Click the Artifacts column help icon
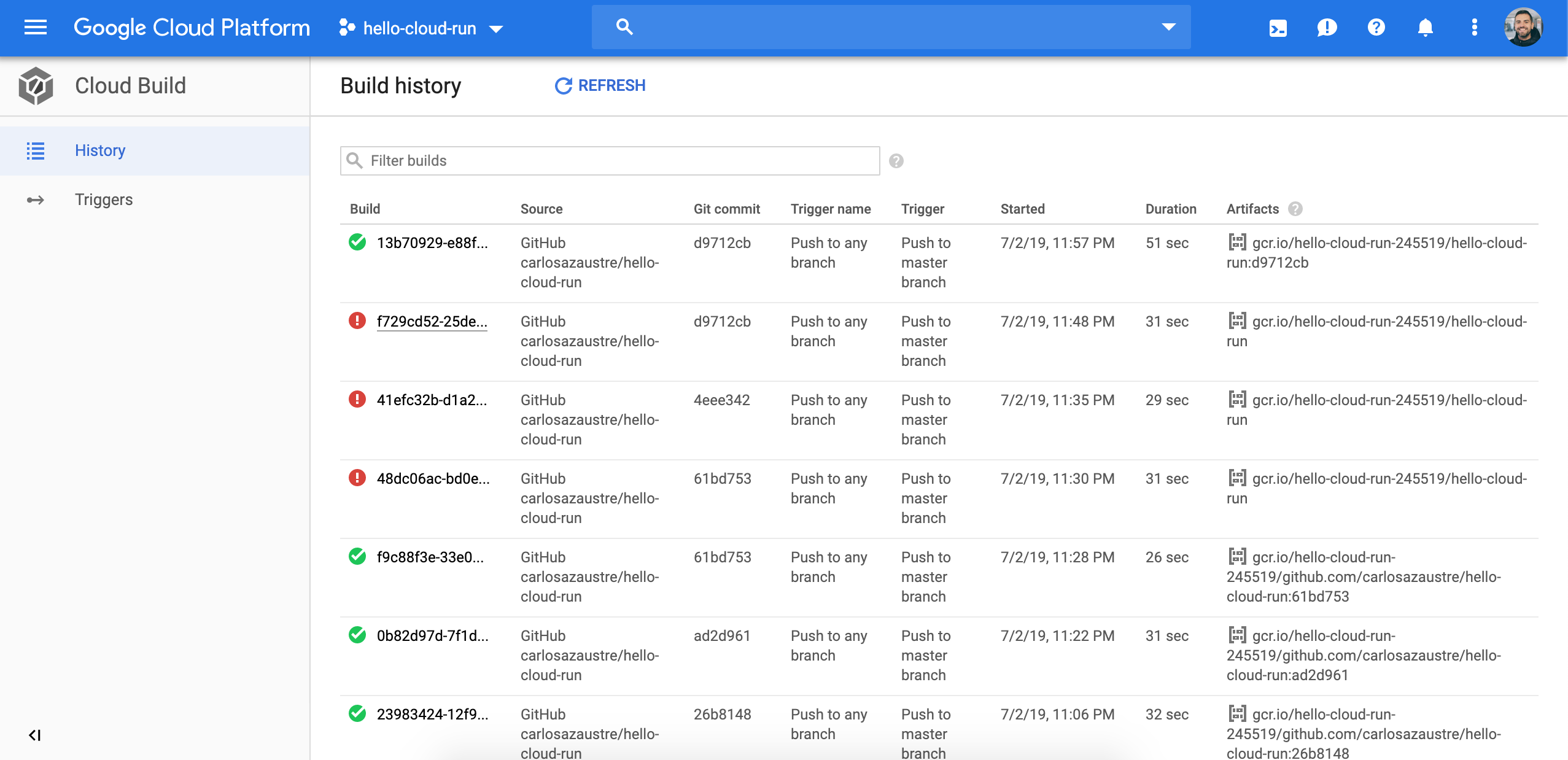This screenshot has height=760, width=1568. [x=1295, y=209]
